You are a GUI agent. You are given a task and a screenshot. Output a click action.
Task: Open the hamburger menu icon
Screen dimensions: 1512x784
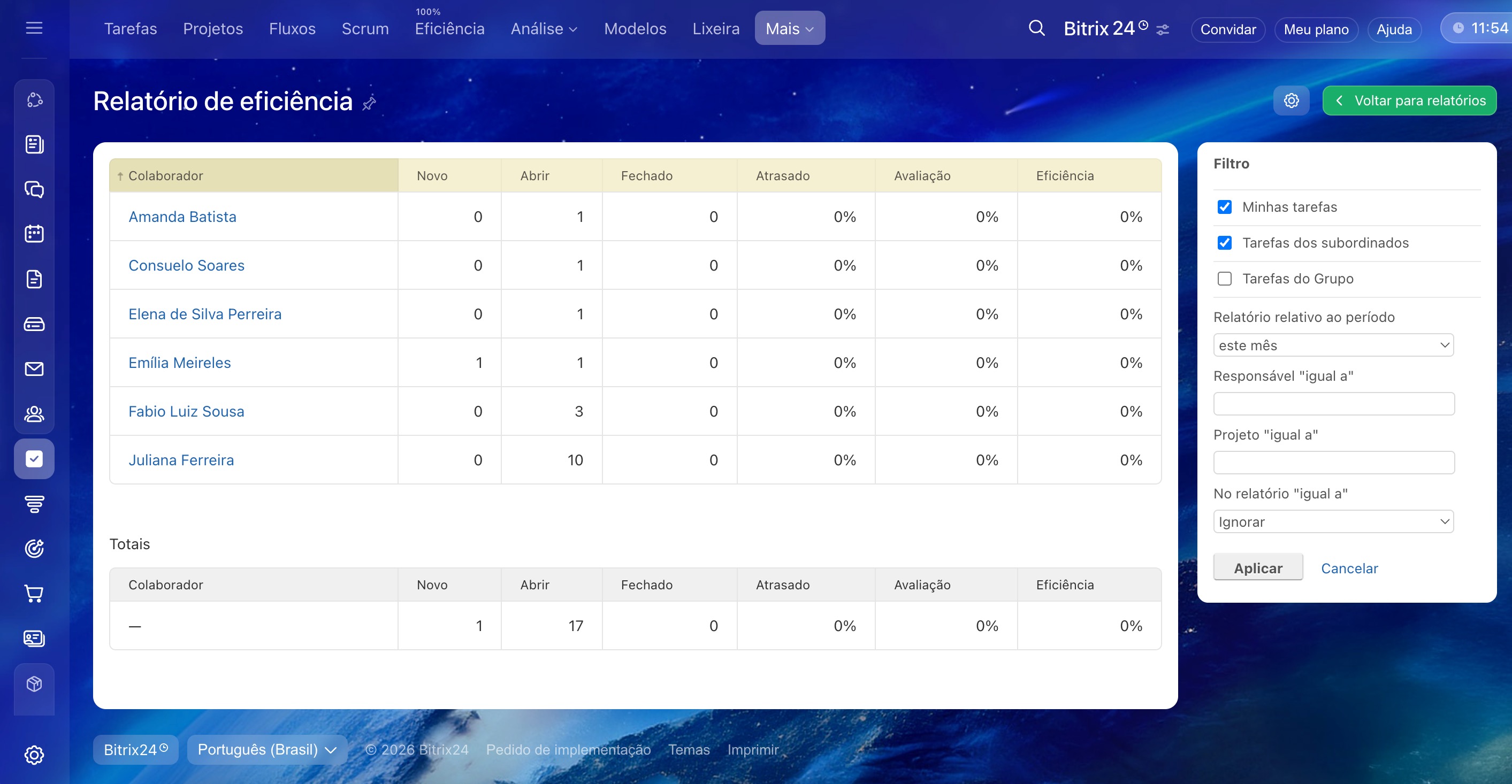click(x=34, y=28)
